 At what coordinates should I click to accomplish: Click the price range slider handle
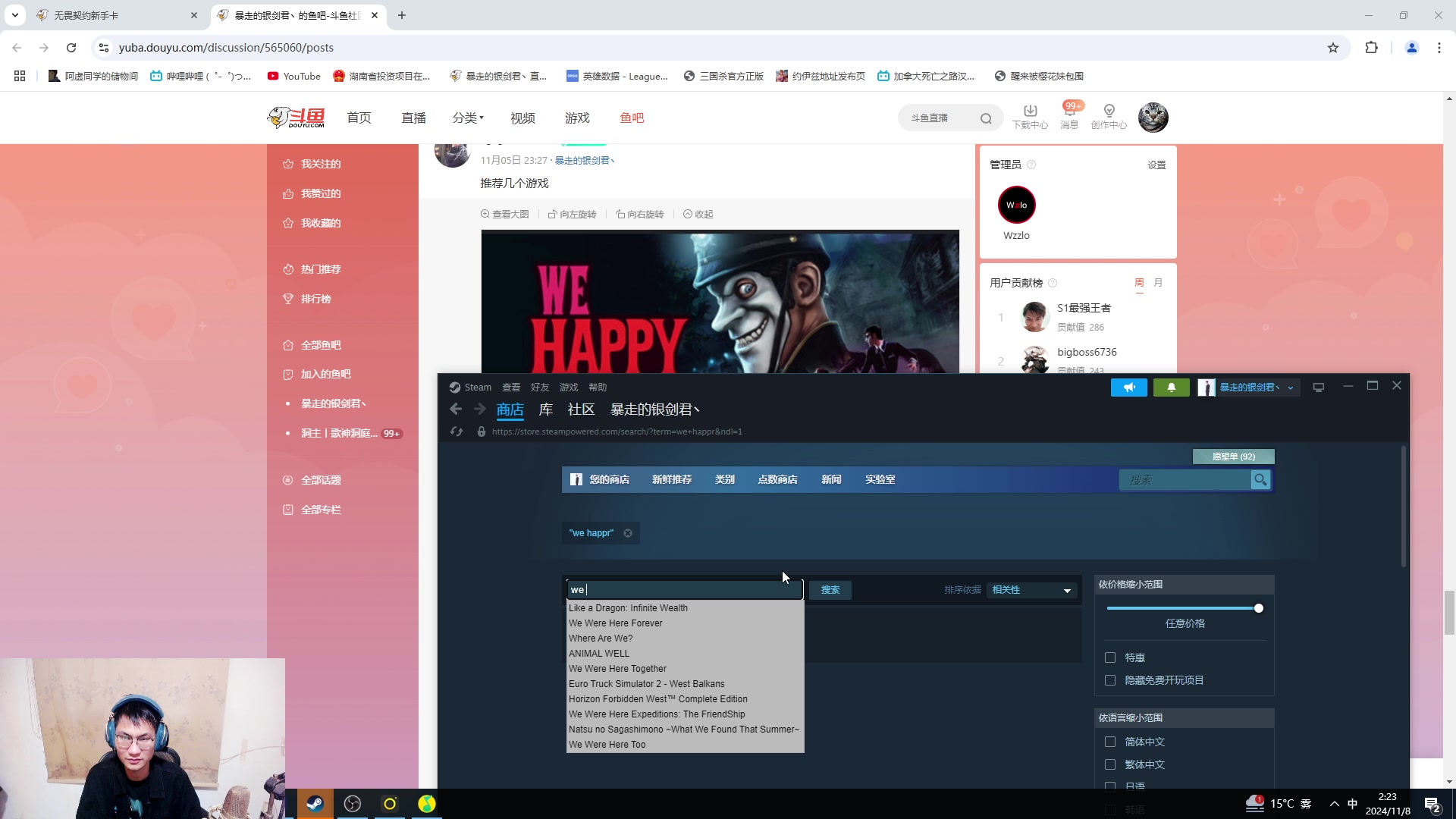(x=1259, y=608)
